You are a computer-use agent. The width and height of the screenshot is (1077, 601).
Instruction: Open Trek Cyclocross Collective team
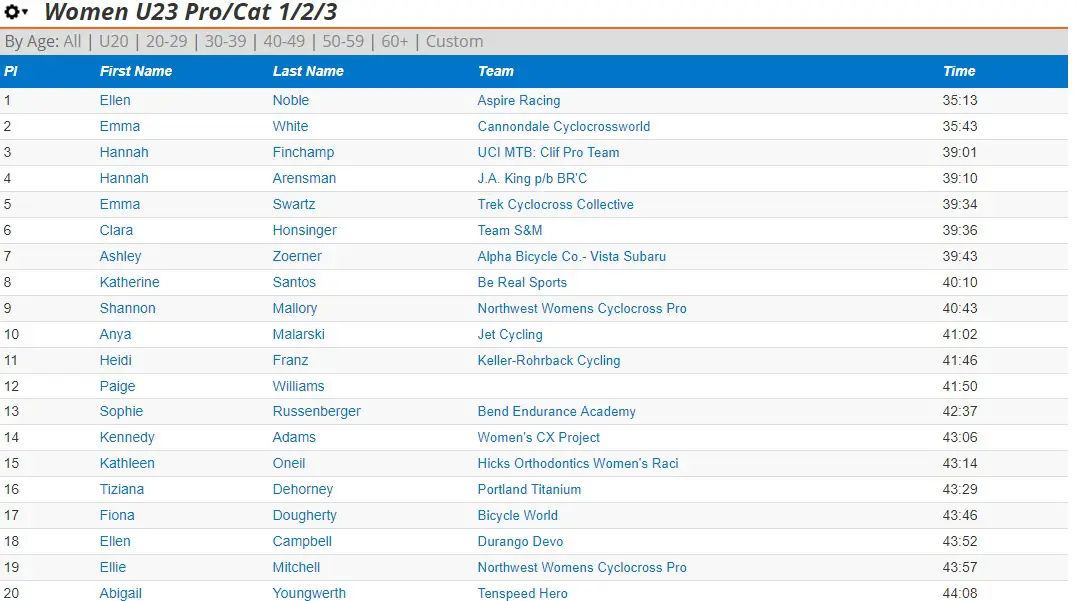pos(555,205)
